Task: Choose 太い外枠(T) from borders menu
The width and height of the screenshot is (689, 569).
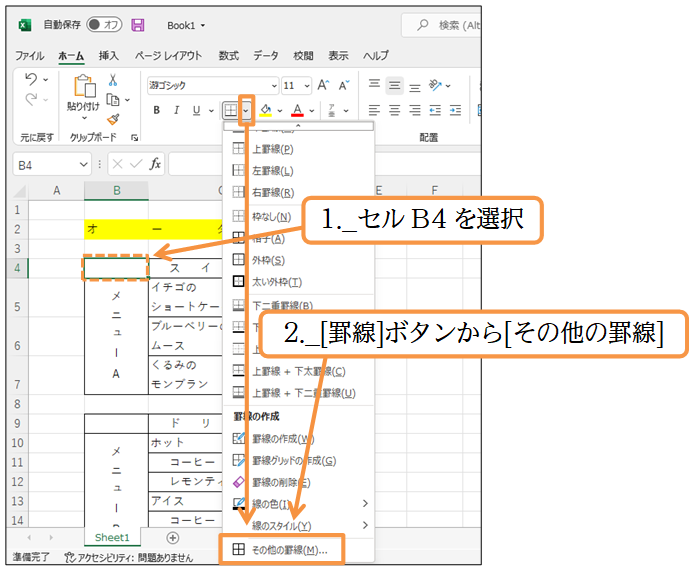Action: pyautogui.click(x=298, y=282)
